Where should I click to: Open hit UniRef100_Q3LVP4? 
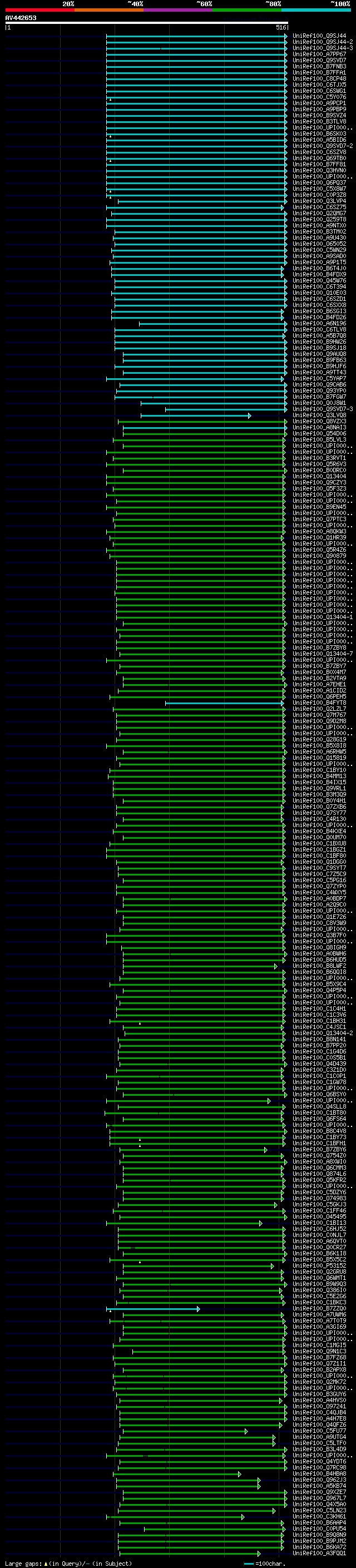pyautogui.click(x=319, y=201)
